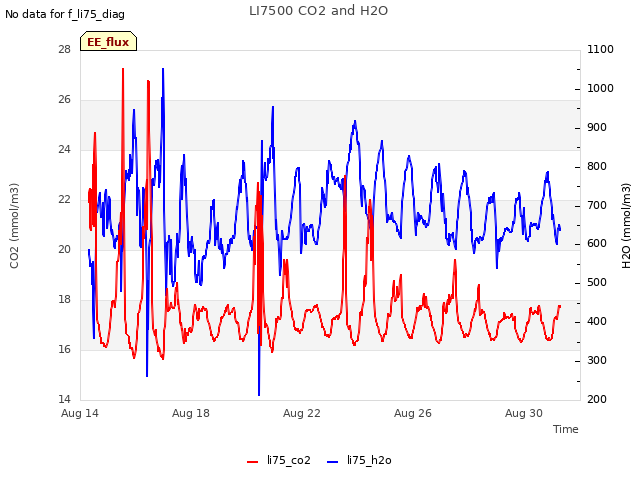Click the 28 tick on CO2 axis
This screenshot has height=480, width=640.
coord(64,50)
